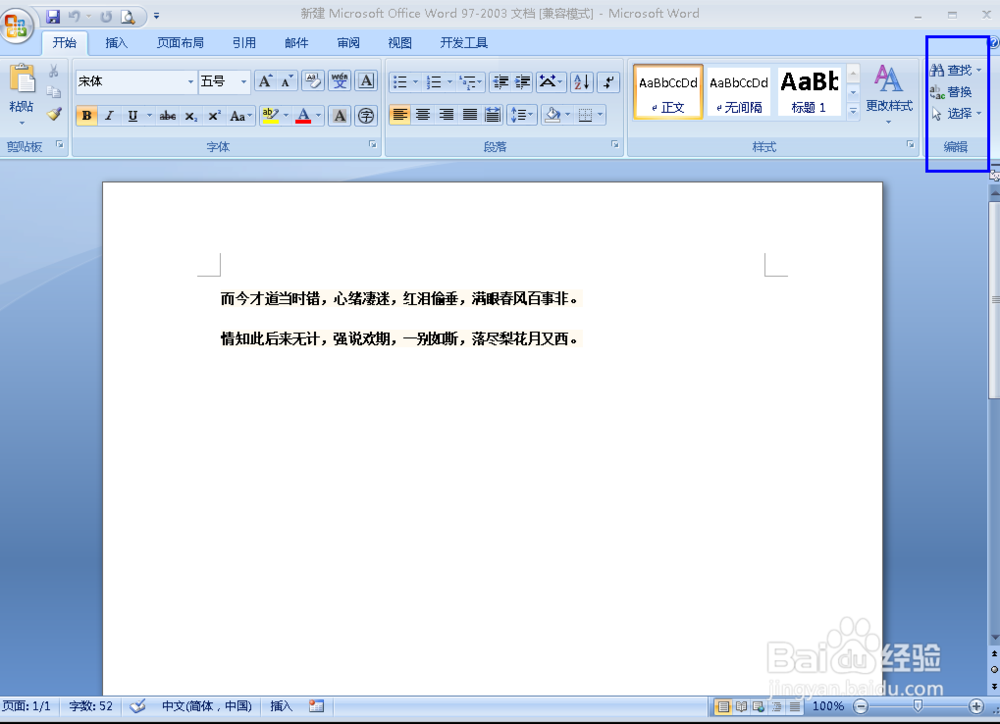Open the text highlight color picker
This screenshot has width=1000, height=724.
click(286, 116)
